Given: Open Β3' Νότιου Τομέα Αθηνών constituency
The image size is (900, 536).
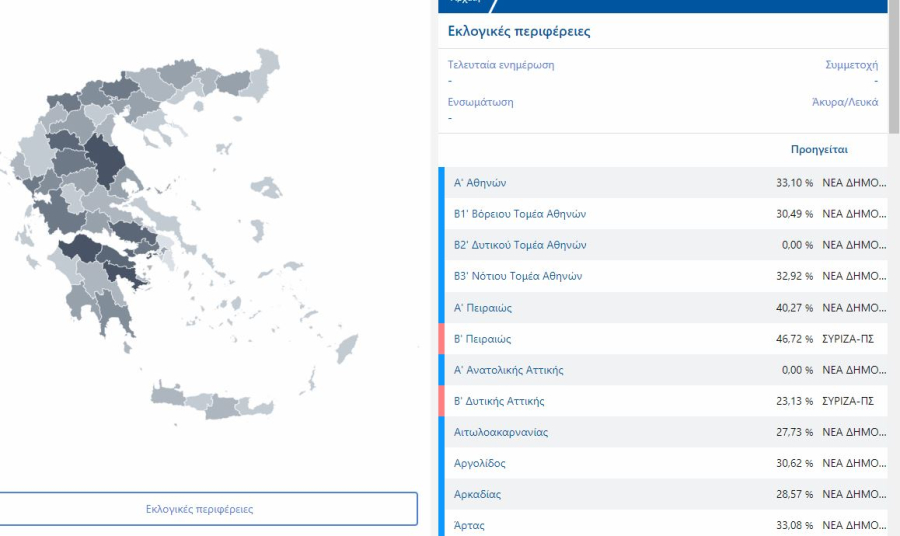Looking at the screenshot, I should pos(517,276).
